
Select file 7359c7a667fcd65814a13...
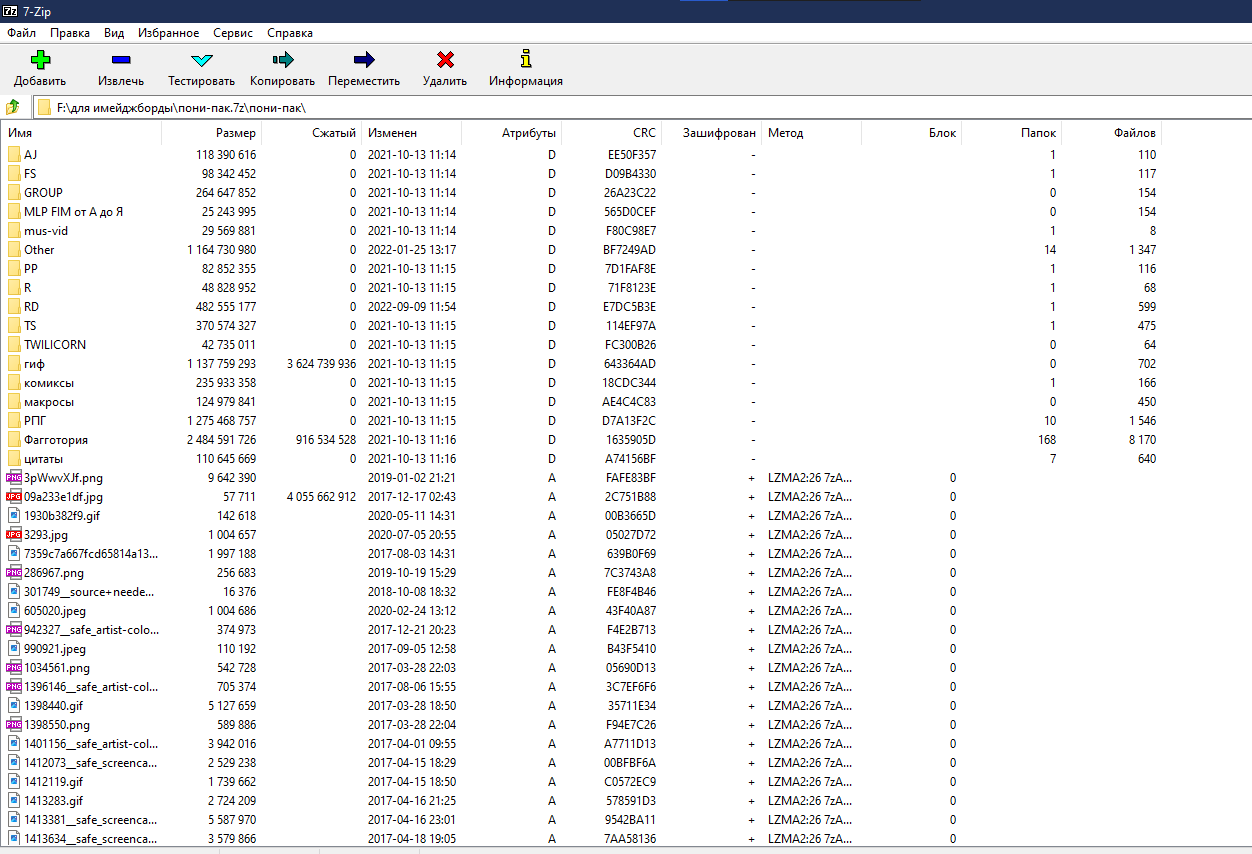(90, 554)
